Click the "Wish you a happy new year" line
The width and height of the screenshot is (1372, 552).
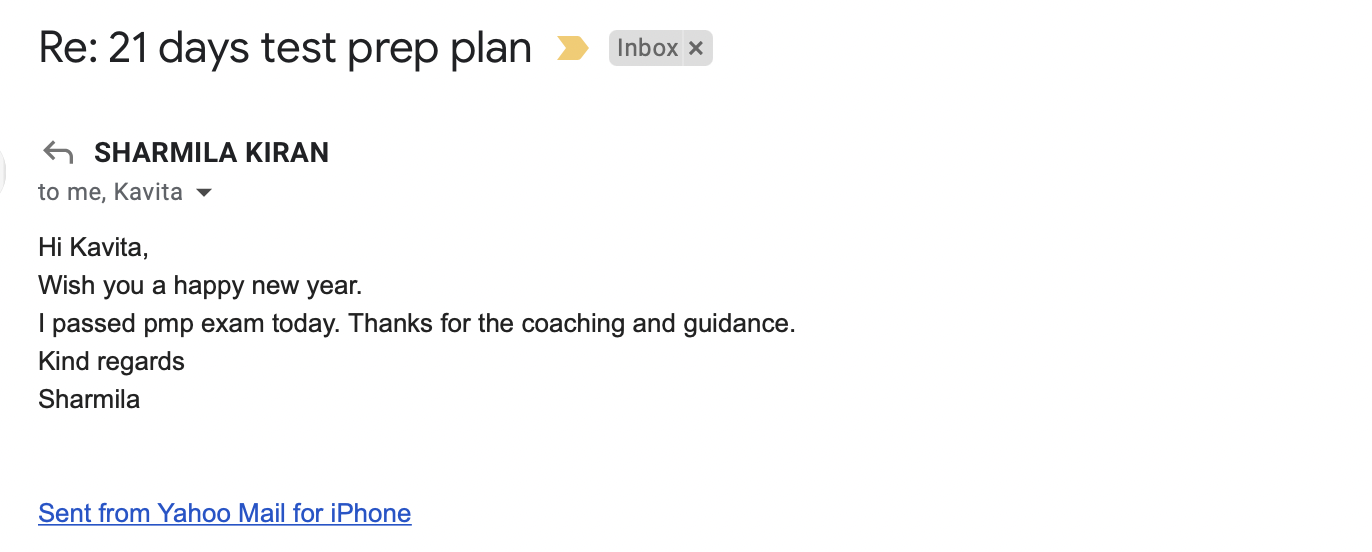(200, 285)
